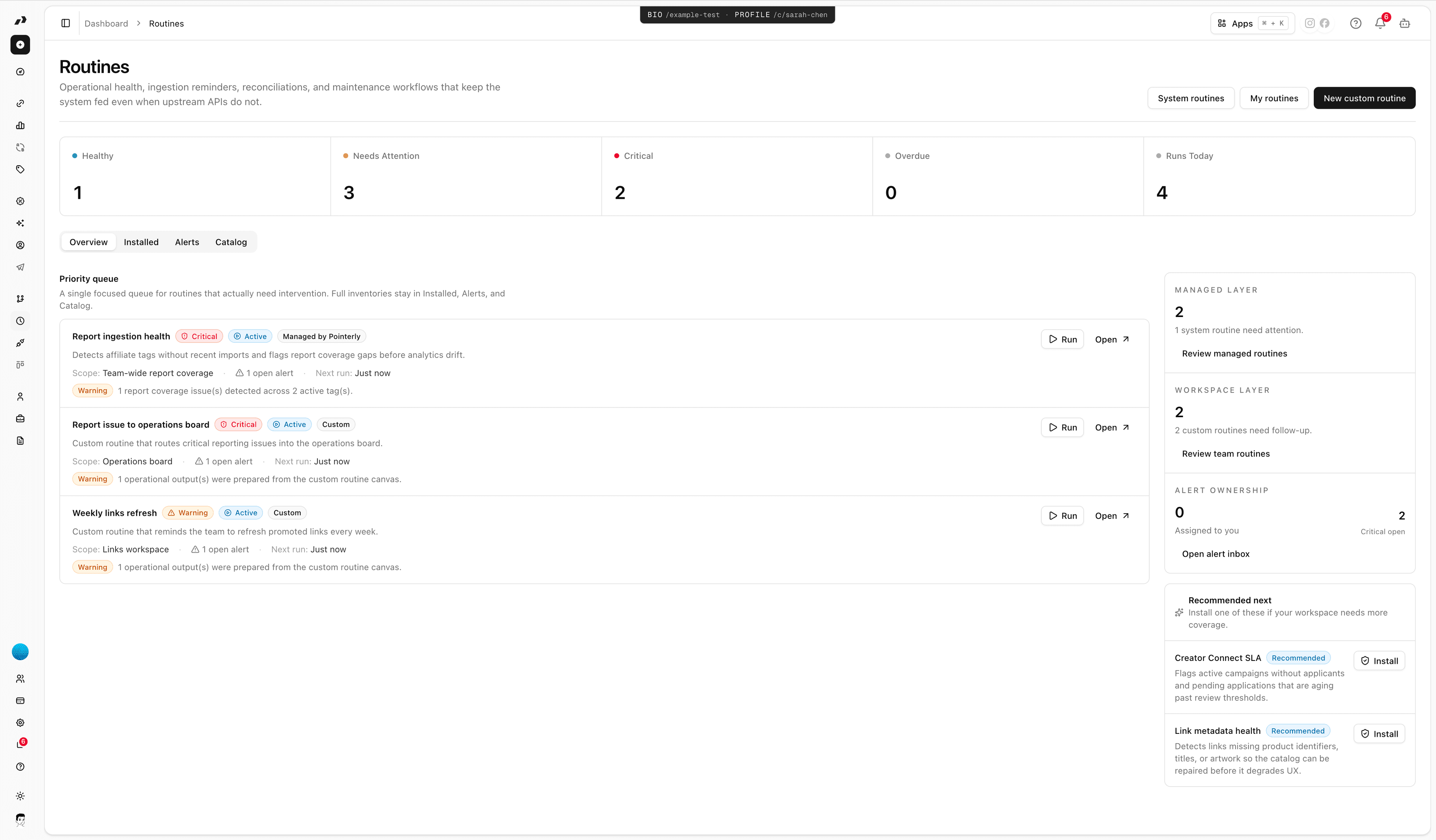Open the user profile avatar at sidebar bottom
The image size is (1436, 840).
(x=20, y=819)
